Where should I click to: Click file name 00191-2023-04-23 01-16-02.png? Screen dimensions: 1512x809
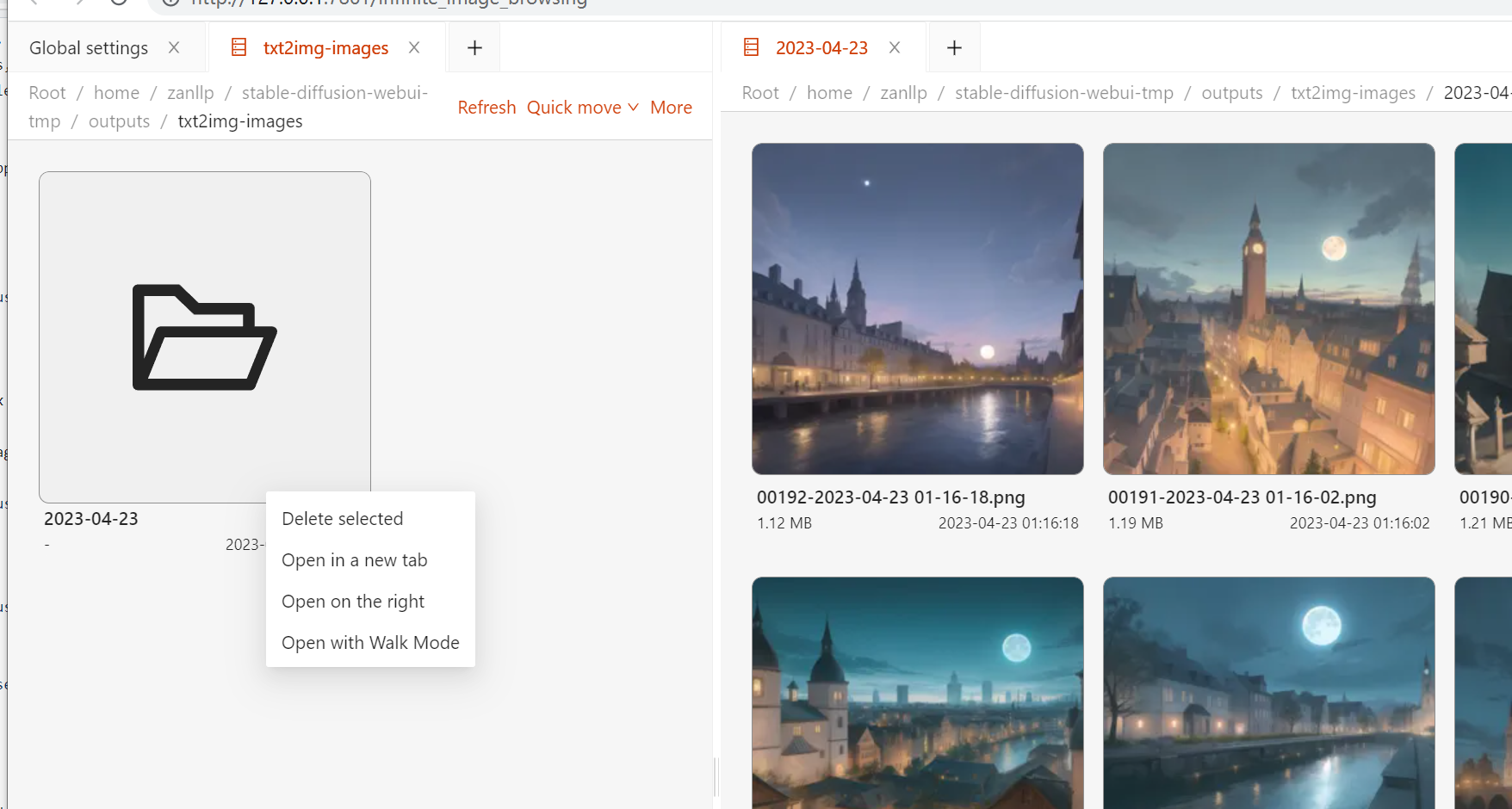coord(1242,497)
